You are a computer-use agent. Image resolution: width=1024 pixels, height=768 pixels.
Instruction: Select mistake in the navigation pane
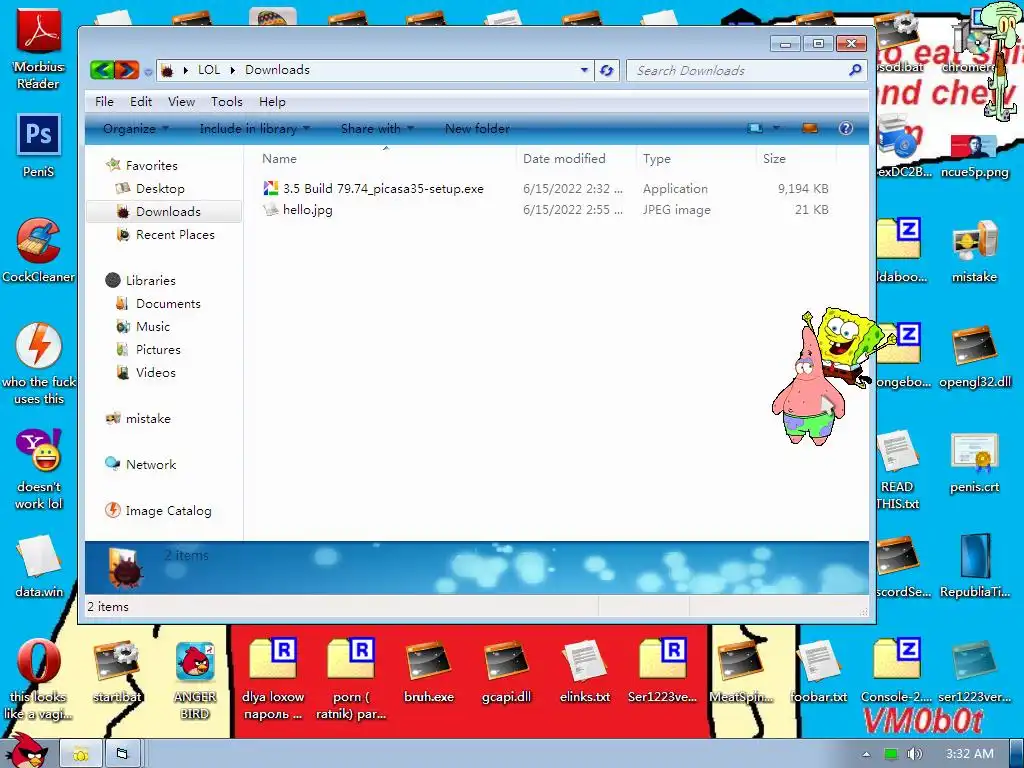[148, 419]
